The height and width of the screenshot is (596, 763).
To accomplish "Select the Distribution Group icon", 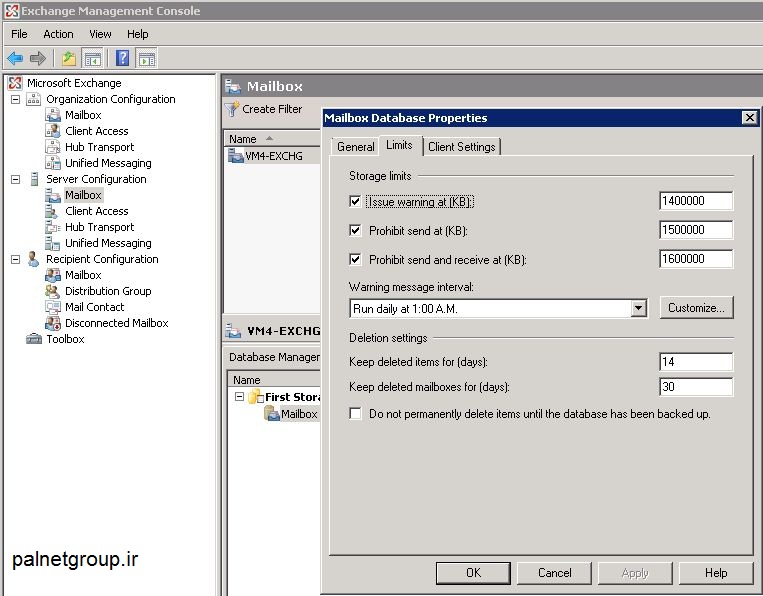I will tap(53, 291).
